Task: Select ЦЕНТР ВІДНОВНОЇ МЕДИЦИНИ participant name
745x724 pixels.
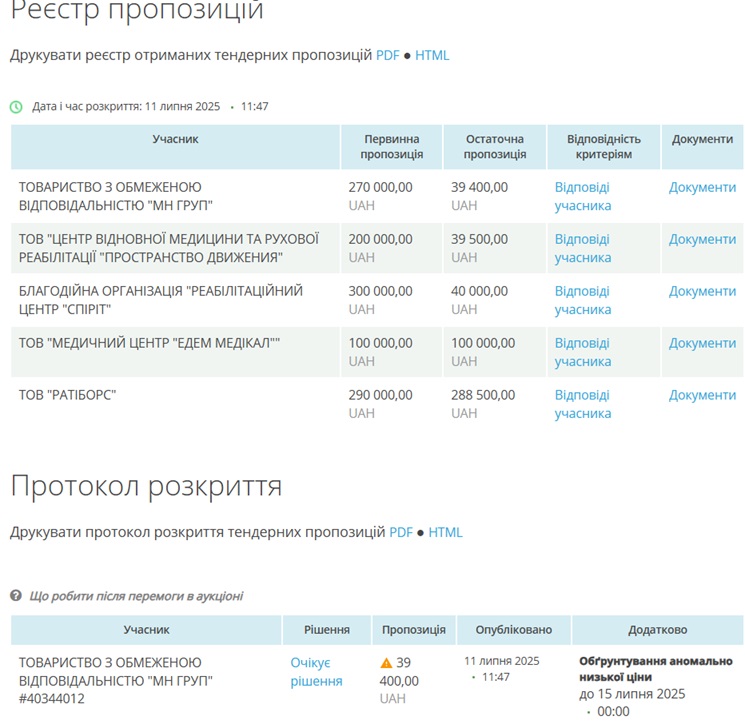Action: [x=169, y=248]
